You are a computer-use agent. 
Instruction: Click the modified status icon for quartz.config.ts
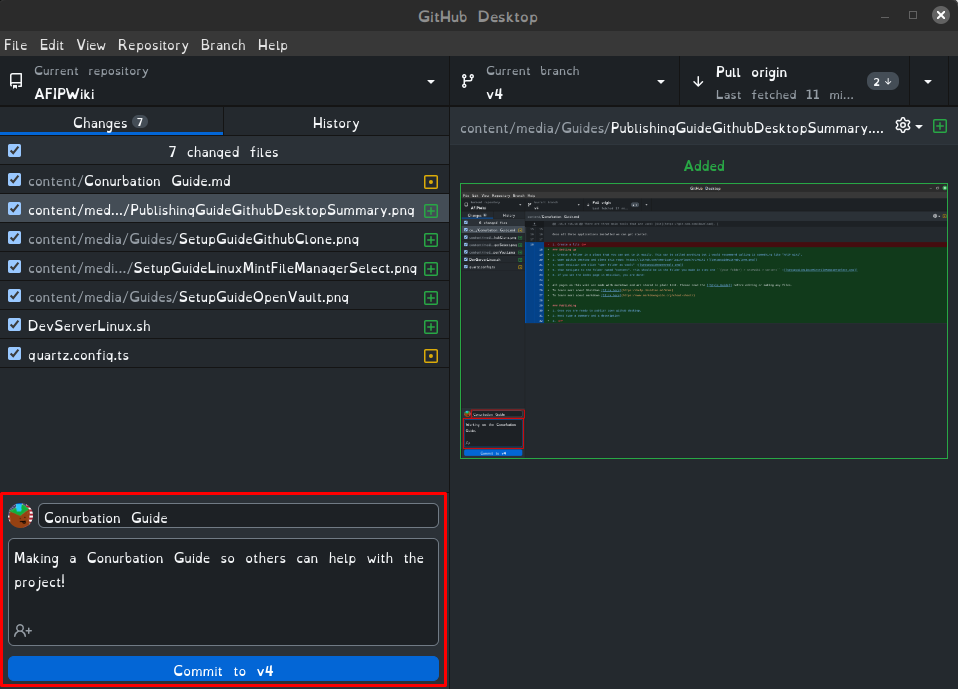tap(431, 356)
